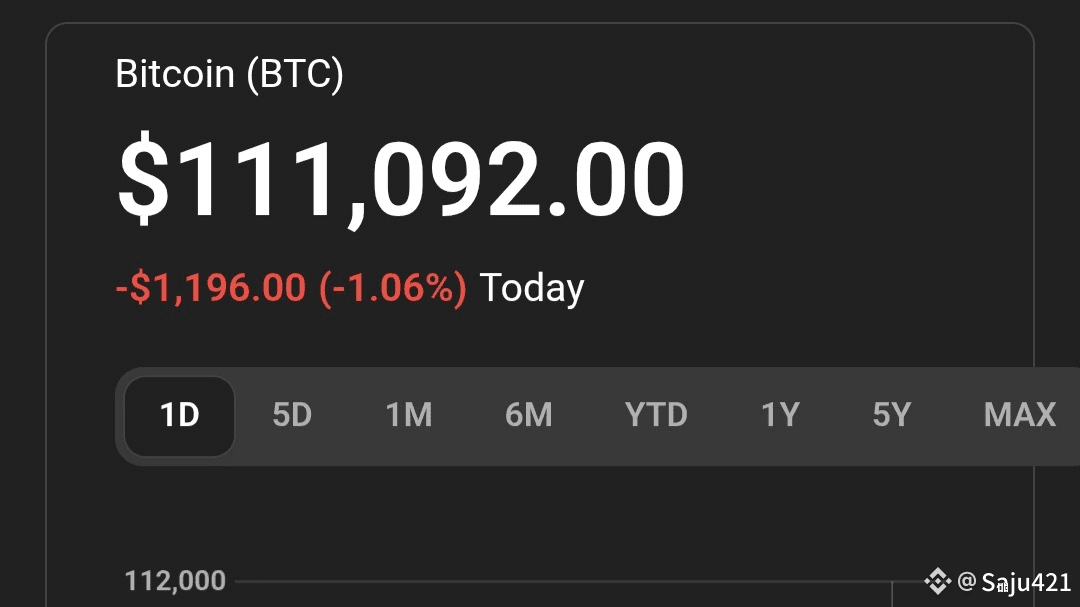The height and width of the screenshot is (607, 1080).
Task: Switch chart to 1Y range
Action: (x=780, y=415)
